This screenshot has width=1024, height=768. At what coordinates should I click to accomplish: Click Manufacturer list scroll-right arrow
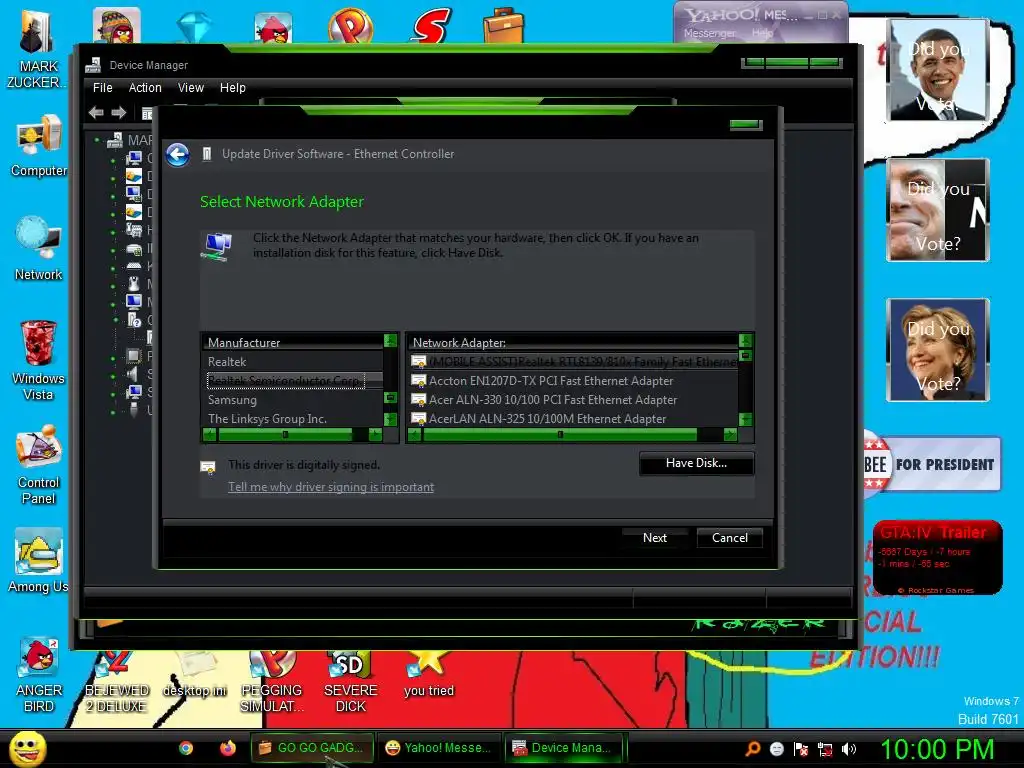tap(375, 434)
